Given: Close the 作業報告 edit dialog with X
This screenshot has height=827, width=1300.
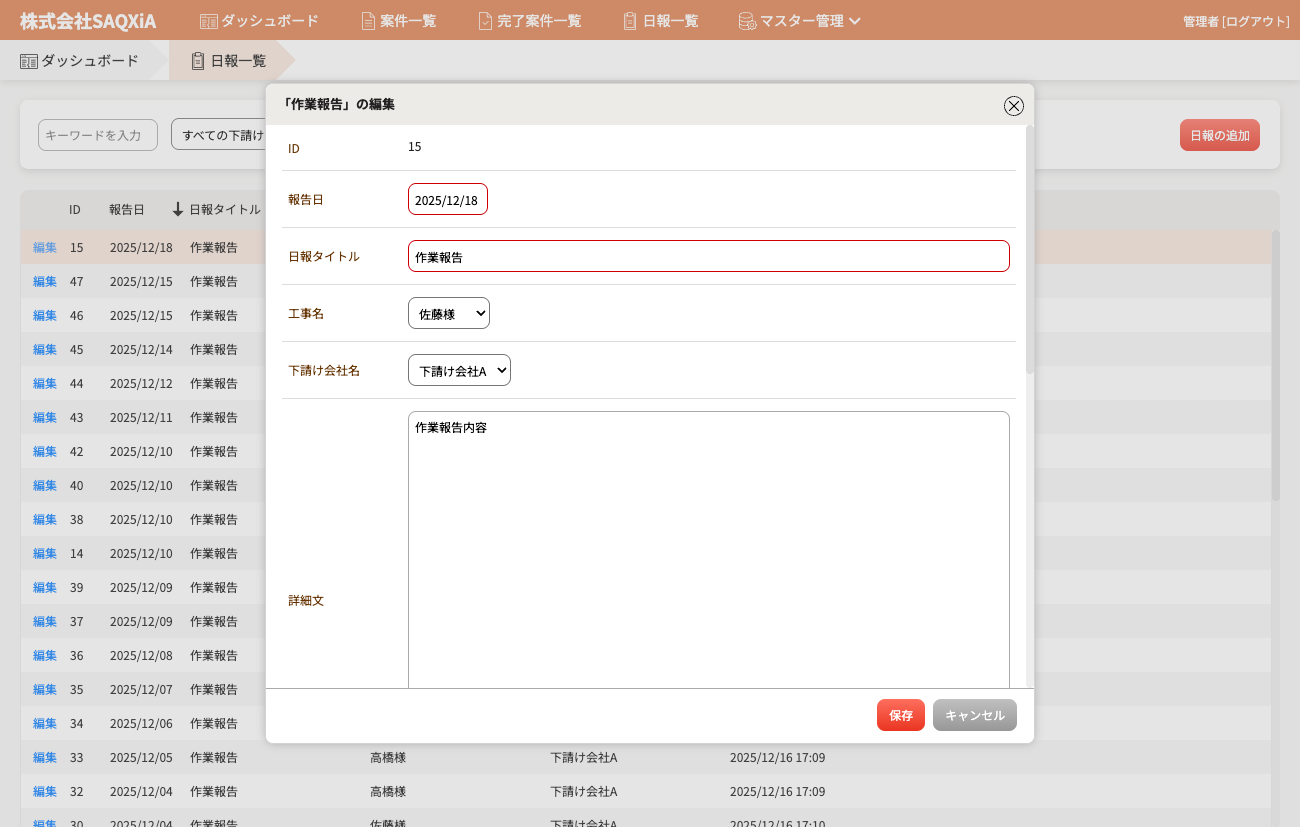Looking at the screenshot, I should pyautogui.click(x=1013, y=106).
